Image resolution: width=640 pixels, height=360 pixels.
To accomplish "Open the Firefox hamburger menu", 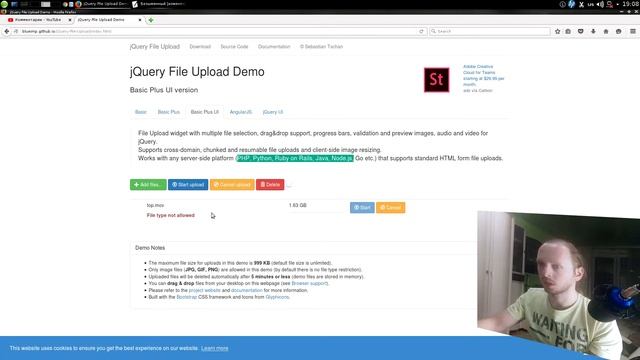I will click(633, 31).
